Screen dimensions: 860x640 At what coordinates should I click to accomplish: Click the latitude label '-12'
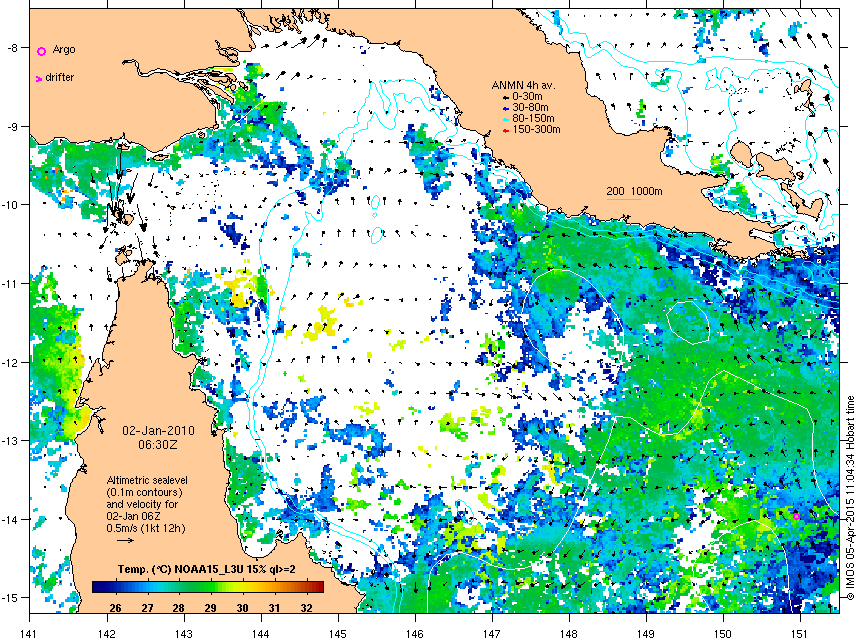(x=10, y=363)
